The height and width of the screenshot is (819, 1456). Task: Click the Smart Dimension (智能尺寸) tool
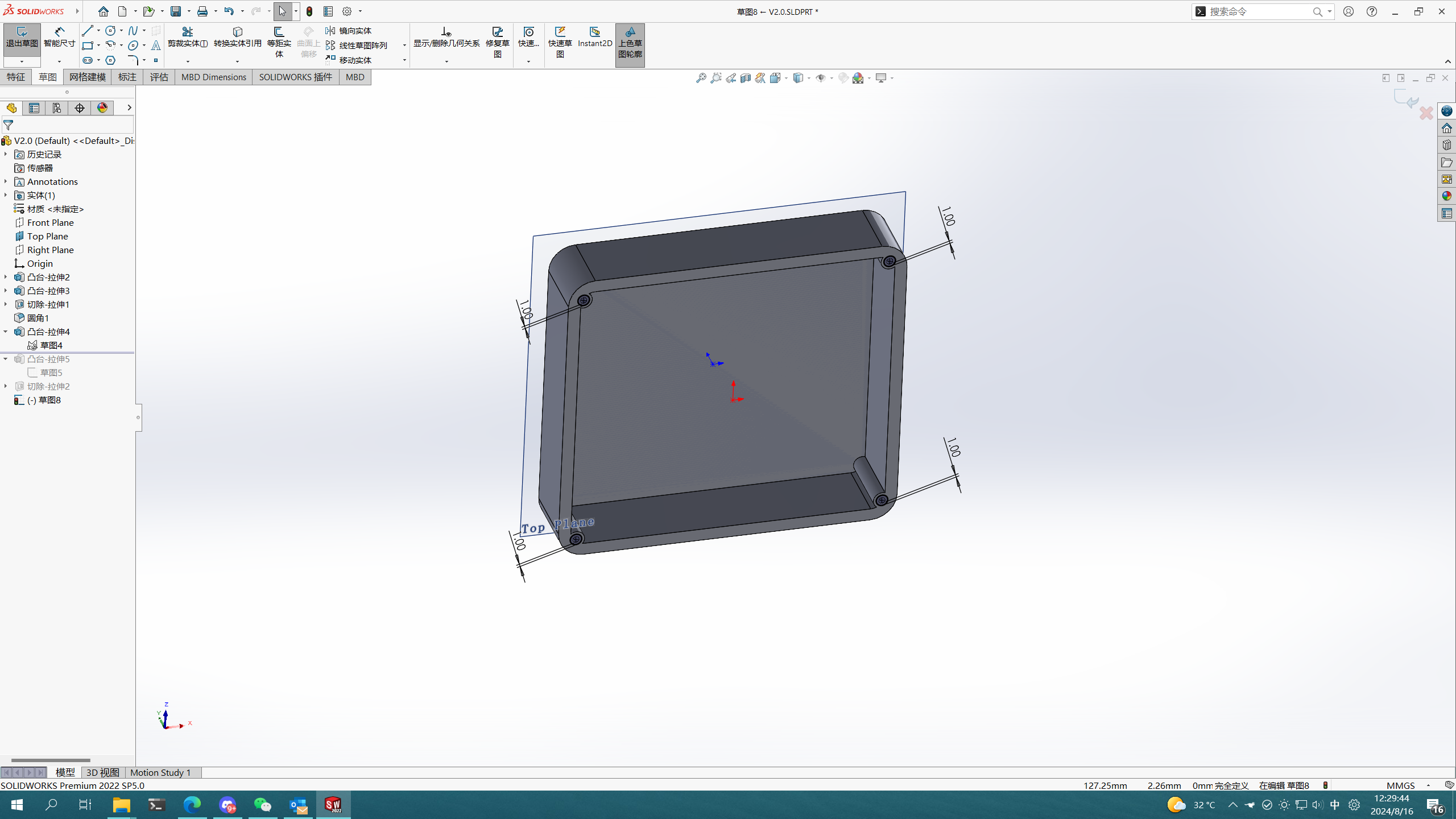coord(59,36)
